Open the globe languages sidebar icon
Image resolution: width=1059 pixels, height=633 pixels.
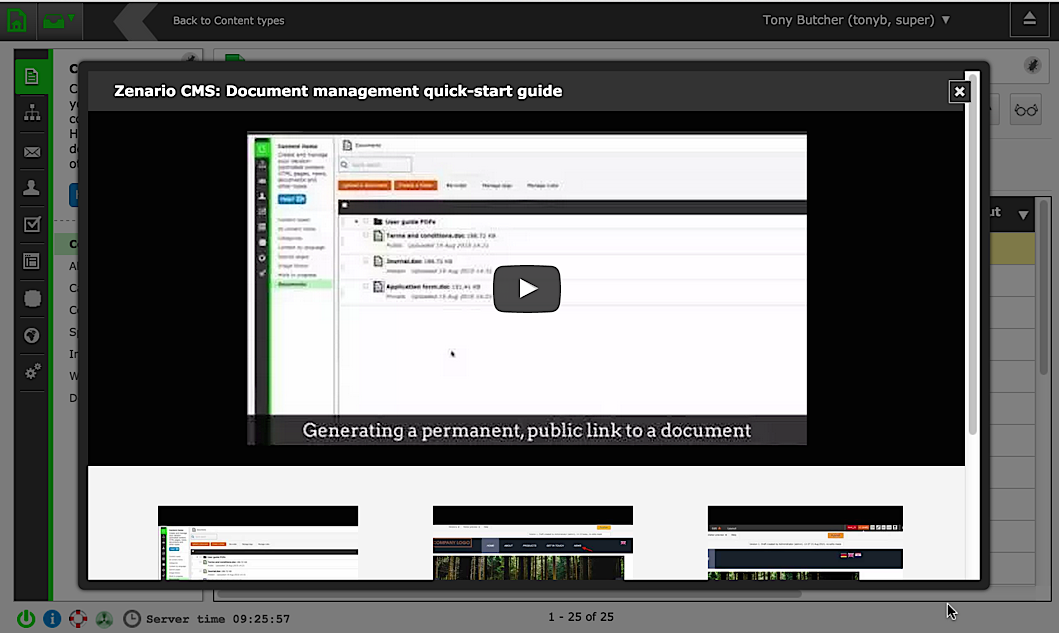[x=32, y=335]
